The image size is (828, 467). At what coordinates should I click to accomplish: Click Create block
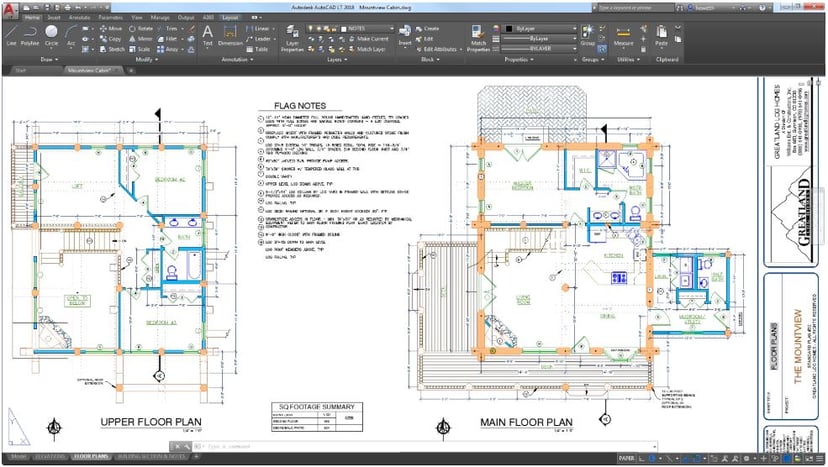pyautogui.click(x=427, y=29)
